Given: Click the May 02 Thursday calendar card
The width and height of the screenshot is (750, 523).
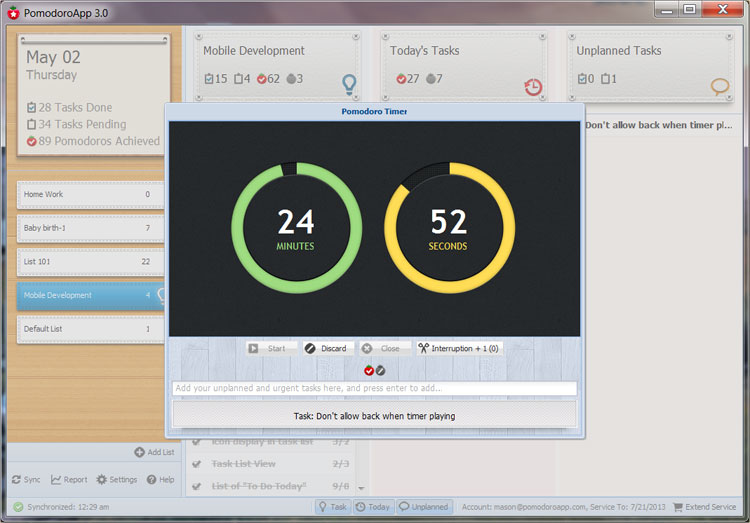Looking at the screenshot, I should 94,95.
